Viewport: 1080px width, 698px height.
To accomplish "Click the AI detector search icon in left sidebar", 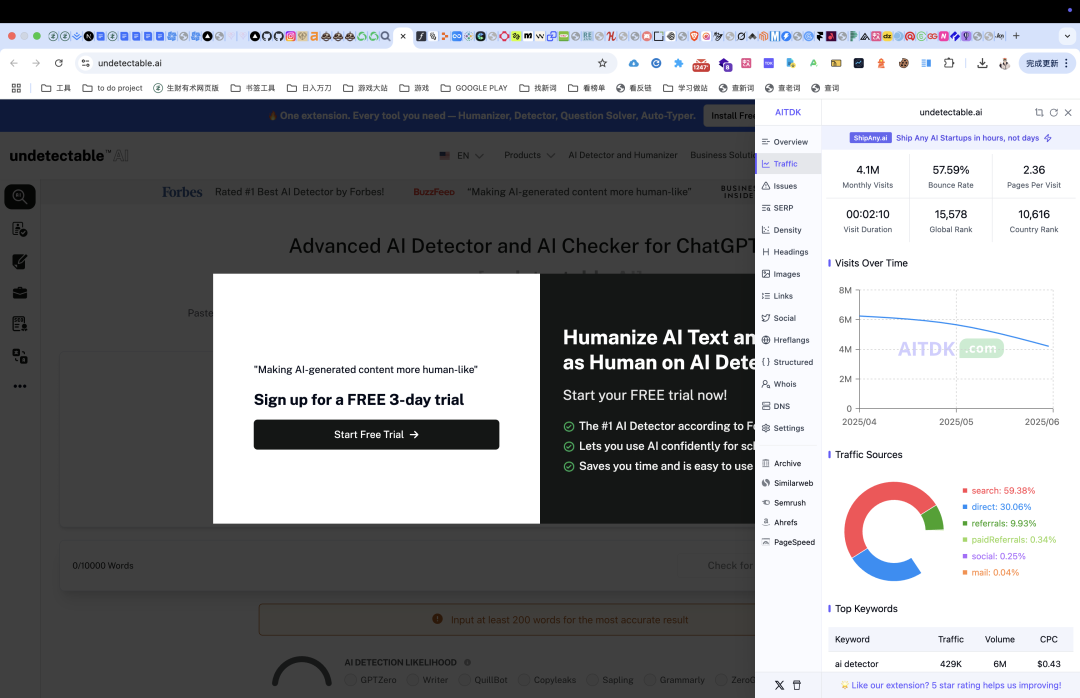I will (20, 197).
